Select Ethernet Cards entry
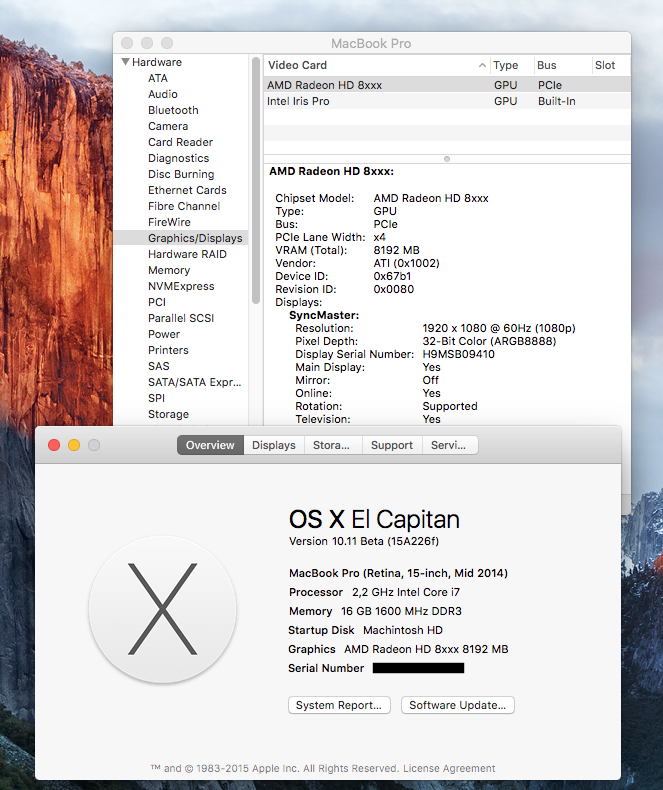Screen dimensions: 663x790 [187, 190]
